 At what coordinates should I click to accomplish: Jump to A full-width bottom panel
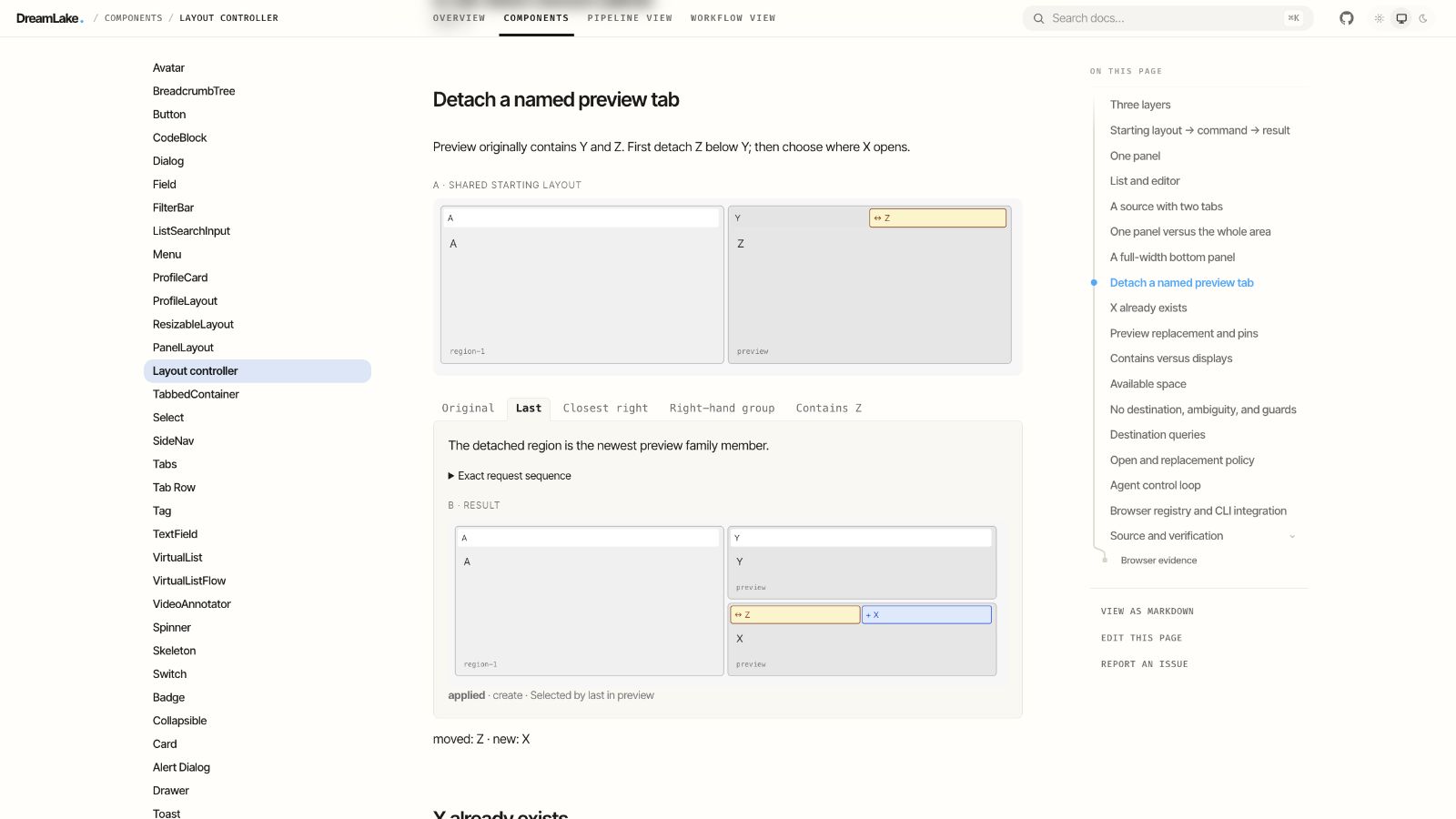point(1172,258)
